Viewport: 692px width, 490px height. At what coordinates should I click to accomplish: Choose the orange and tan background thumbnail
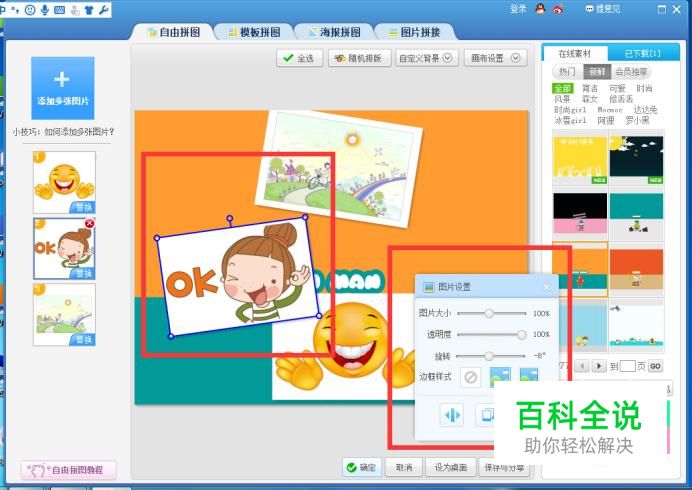point(636,270)
